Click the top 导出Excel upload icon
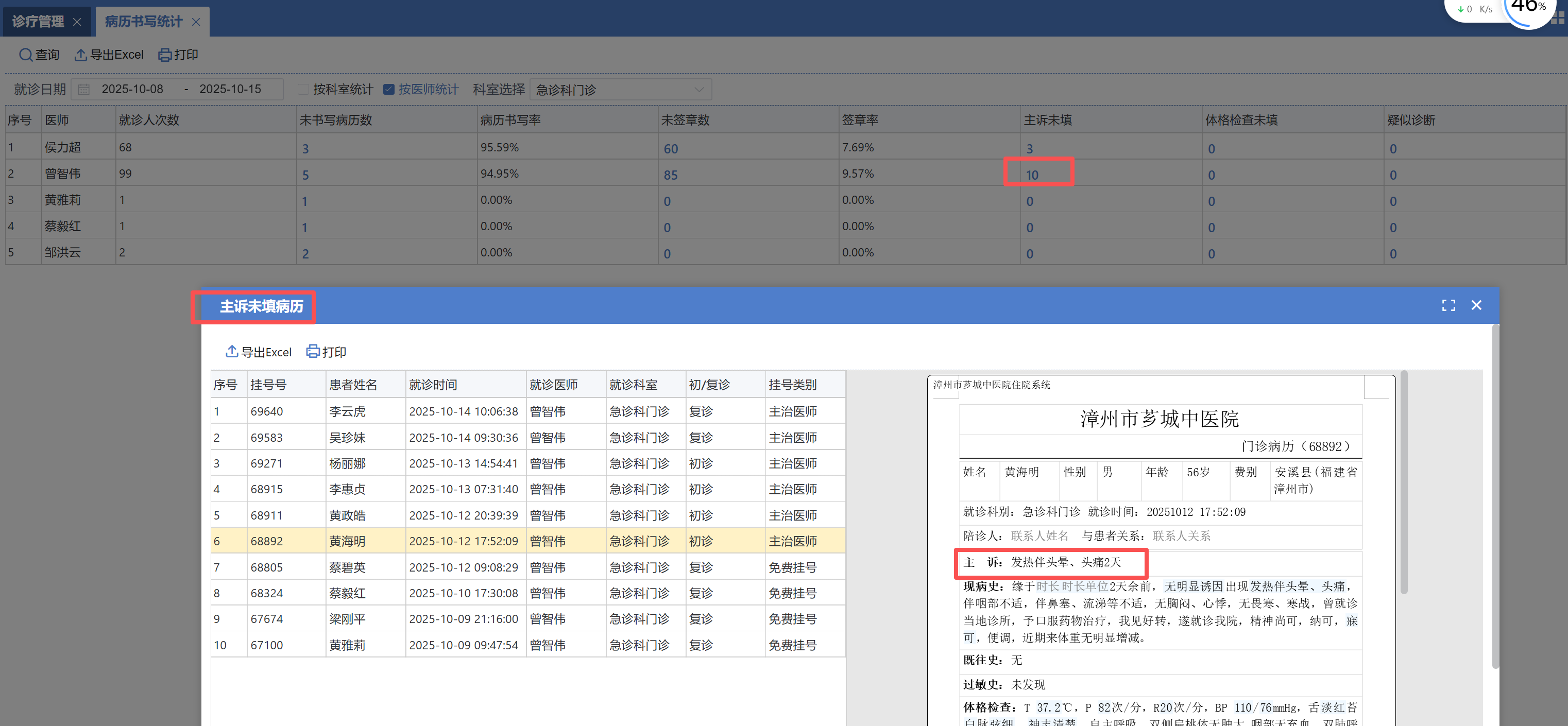This screenshot has width=1568, height=726. click(80, 55)
